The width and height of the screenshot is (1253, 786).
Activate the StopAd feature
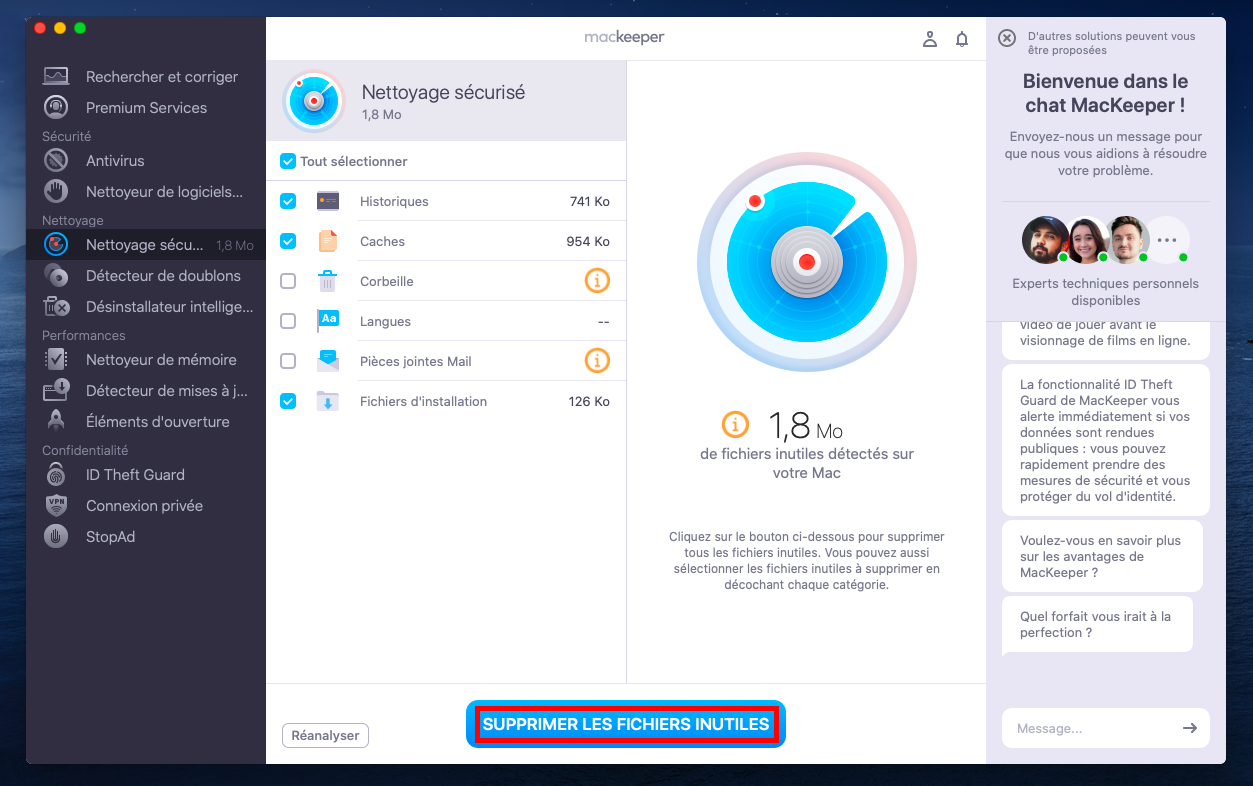112,536
